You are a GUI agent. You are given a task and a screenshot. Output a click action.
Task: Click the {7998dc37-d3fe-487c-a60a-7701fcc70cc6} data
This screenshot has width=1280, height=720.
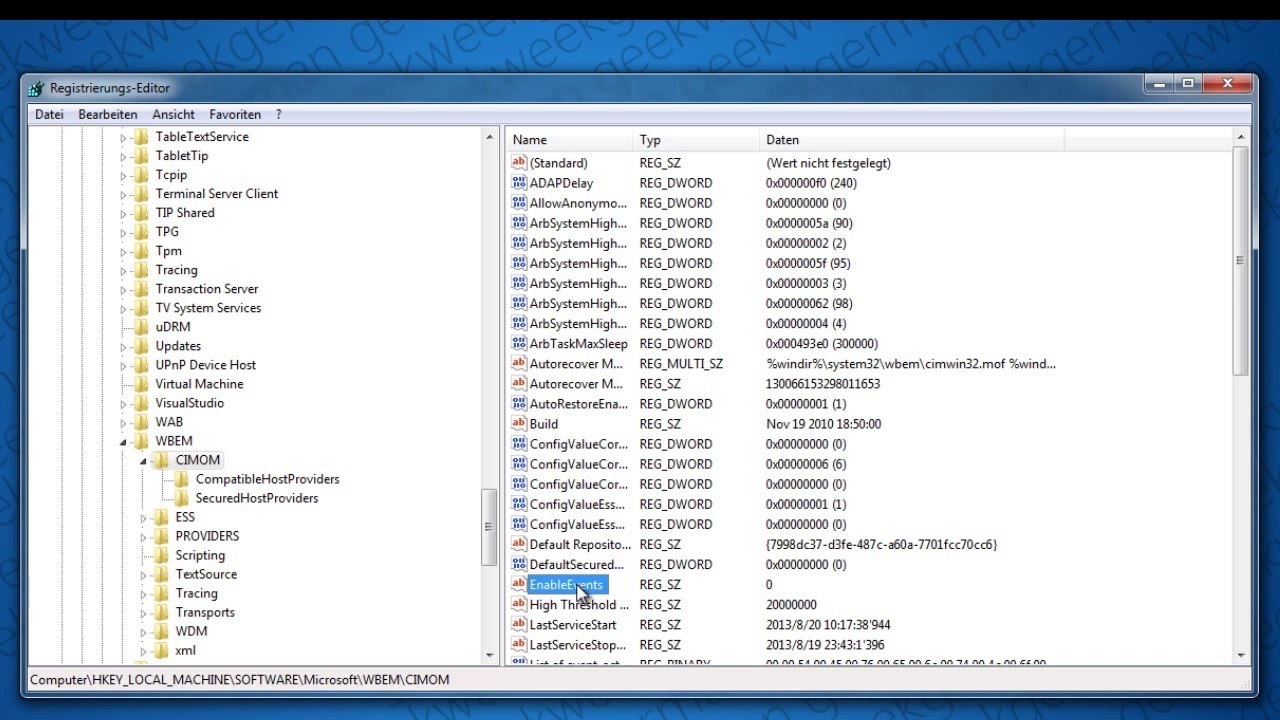[x=882, y=545]
